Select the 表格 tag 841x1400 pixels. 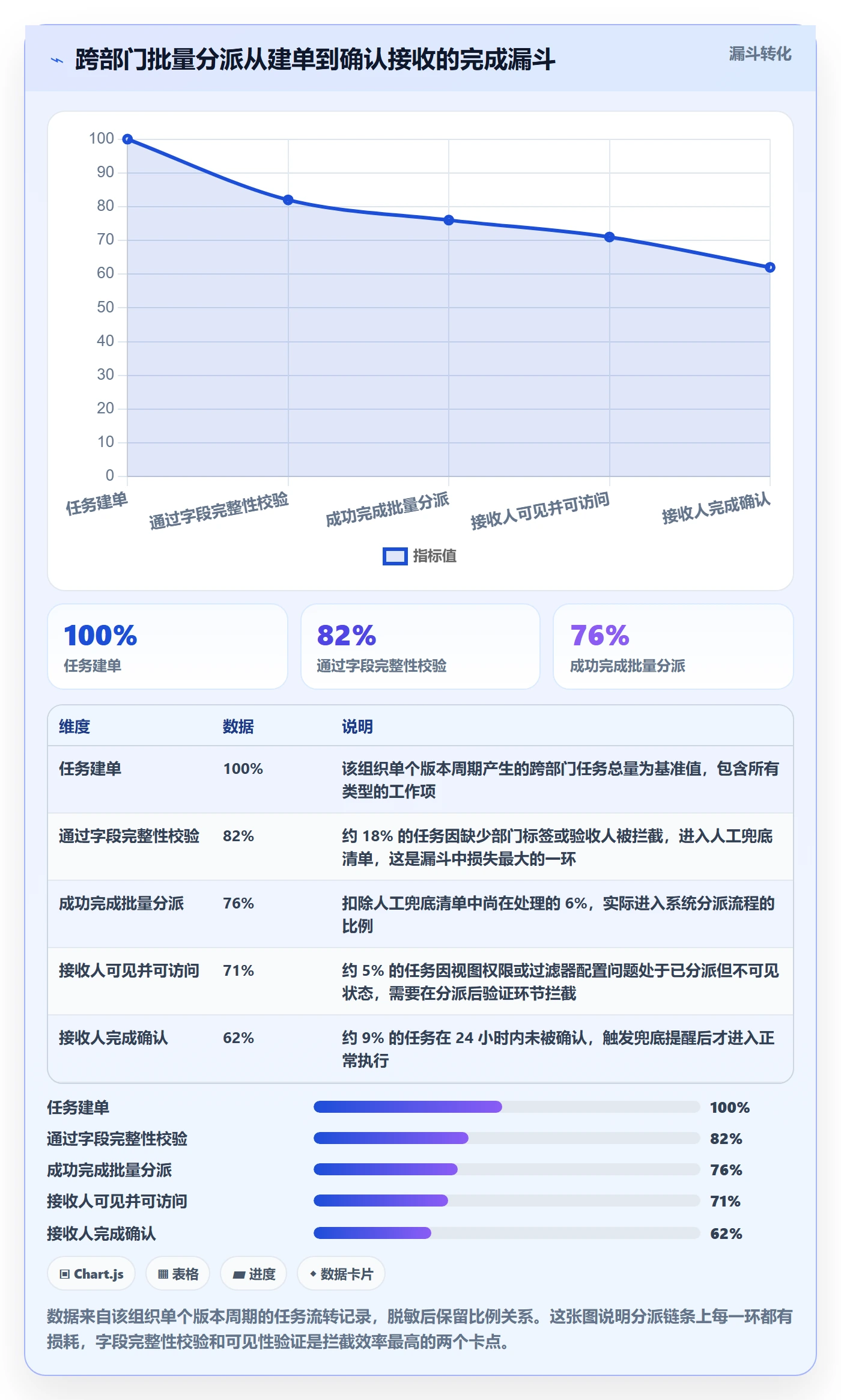tap(178, 1274)
